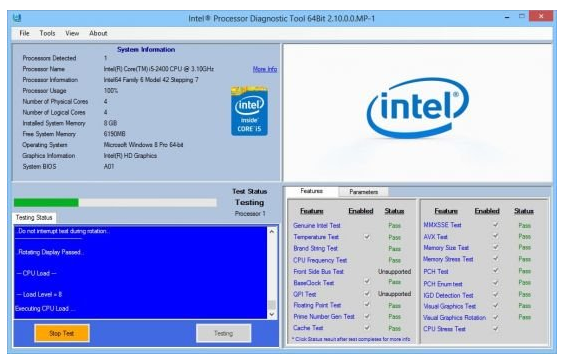Toggle BaseClock Test checkbox
The image size is (563, 363).
tap(367, 281)
